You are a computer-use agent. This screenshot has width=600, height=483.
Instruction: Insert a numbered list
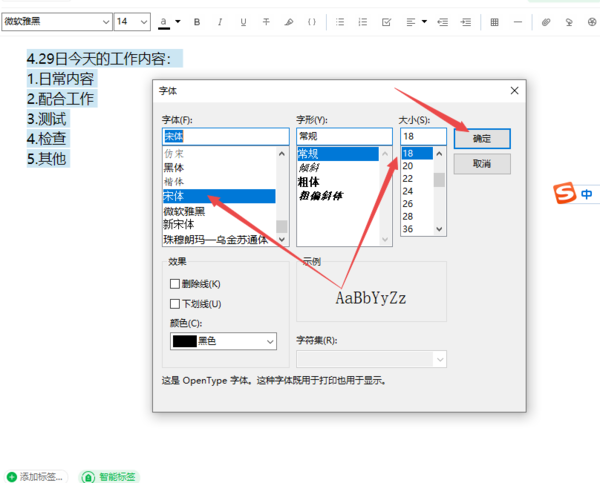pyautogui.click(x=363, y=22)
